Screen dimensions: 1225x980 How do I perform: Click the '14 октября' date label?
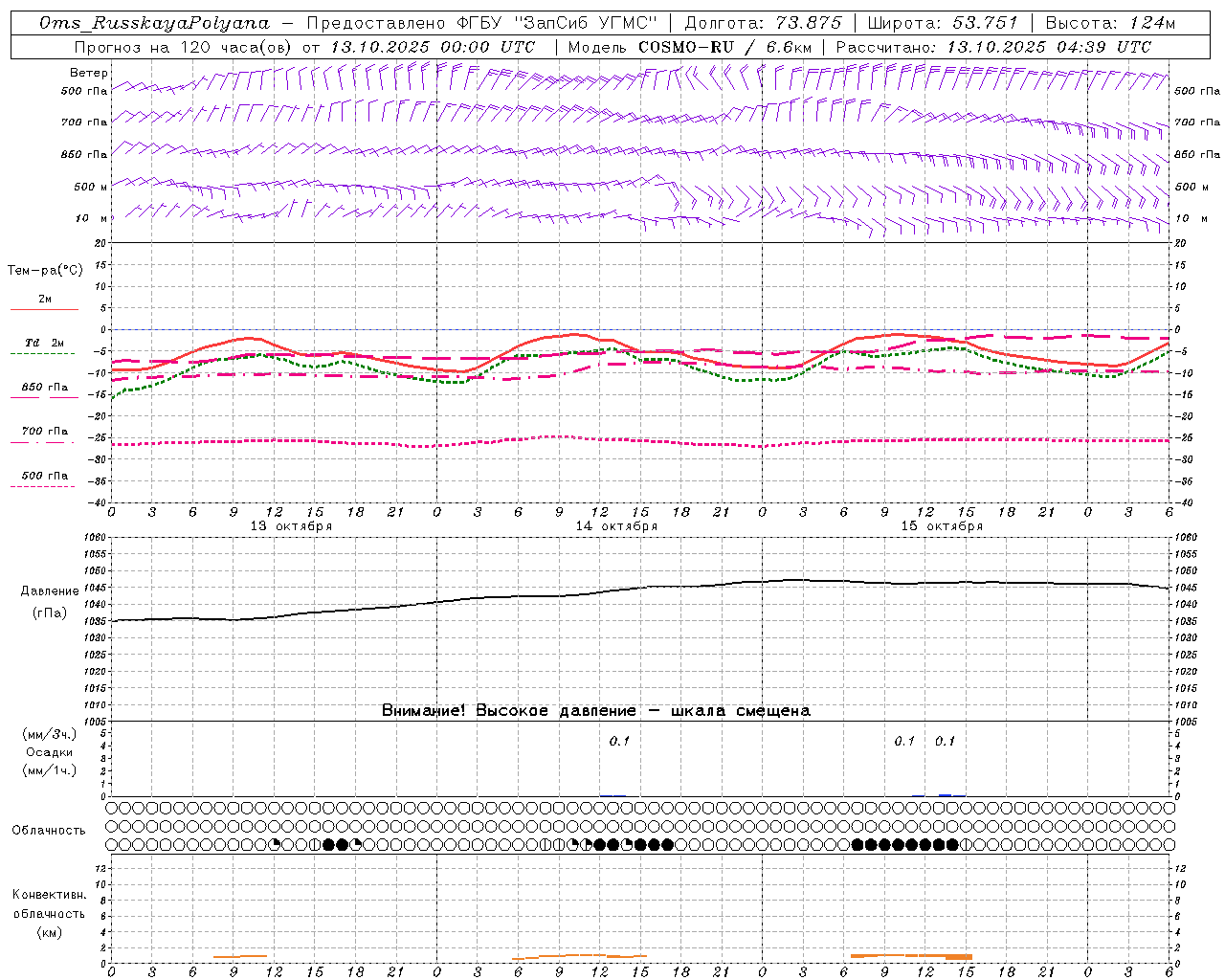coord(616,526)
